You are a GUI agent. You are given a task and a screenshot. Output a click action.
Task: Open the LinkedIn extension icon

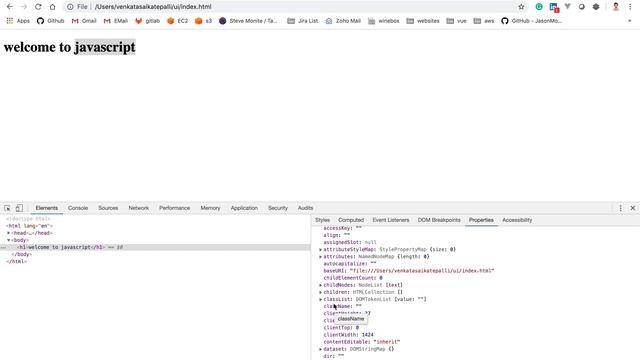(x=553, y=7)
